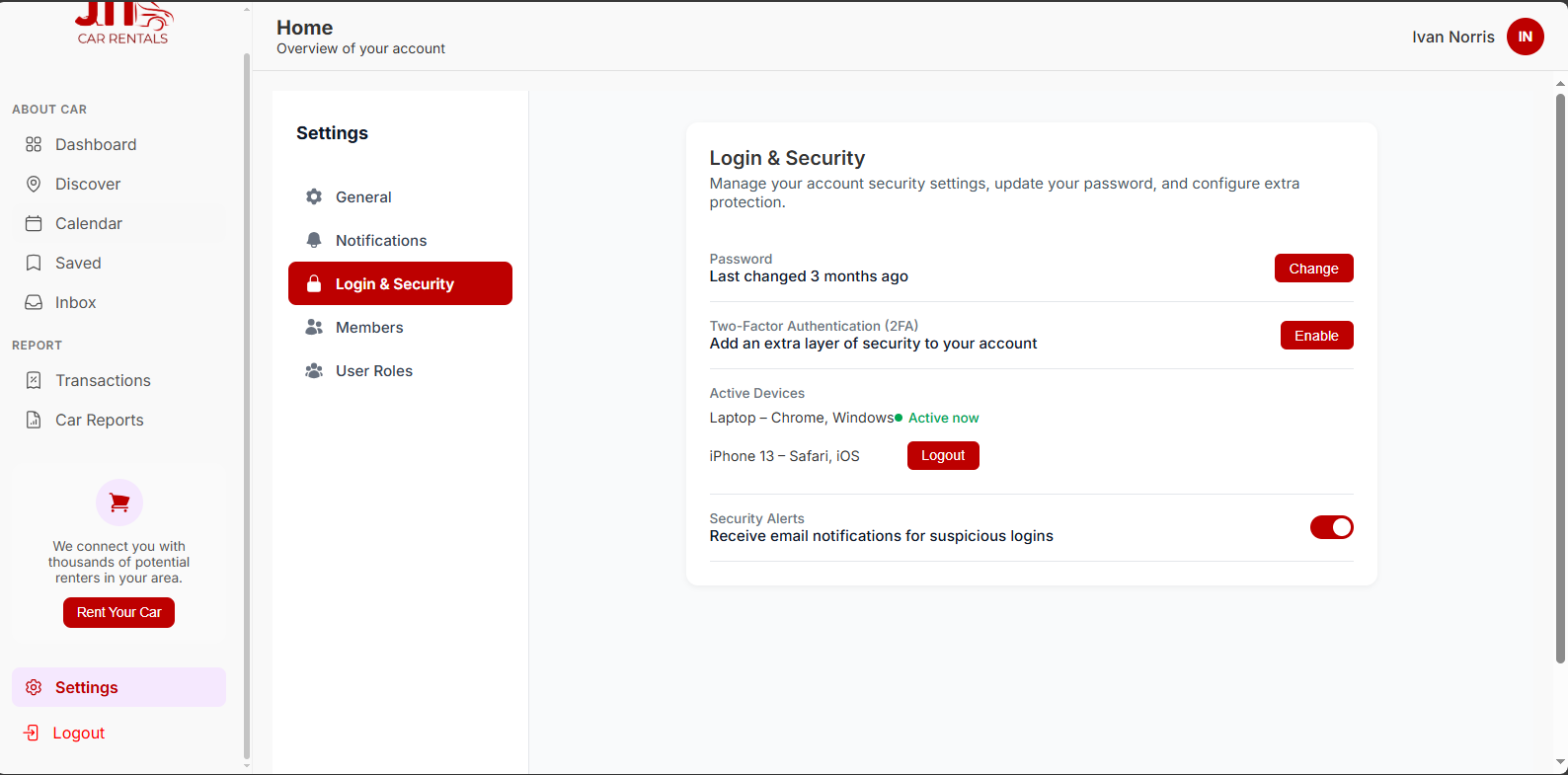The height and width of the screenshot is (775, 1568).
Task: Open the User Roles settings tab
Action: (400, 370)
